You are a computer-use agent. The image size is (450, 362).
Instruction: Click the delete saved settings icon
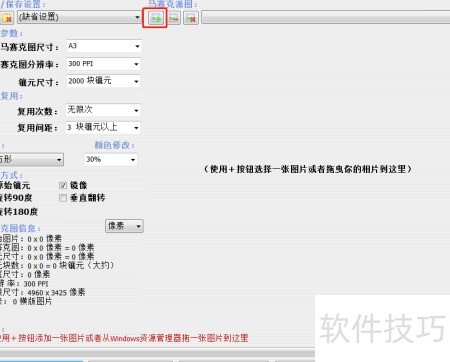click(7, 18)
